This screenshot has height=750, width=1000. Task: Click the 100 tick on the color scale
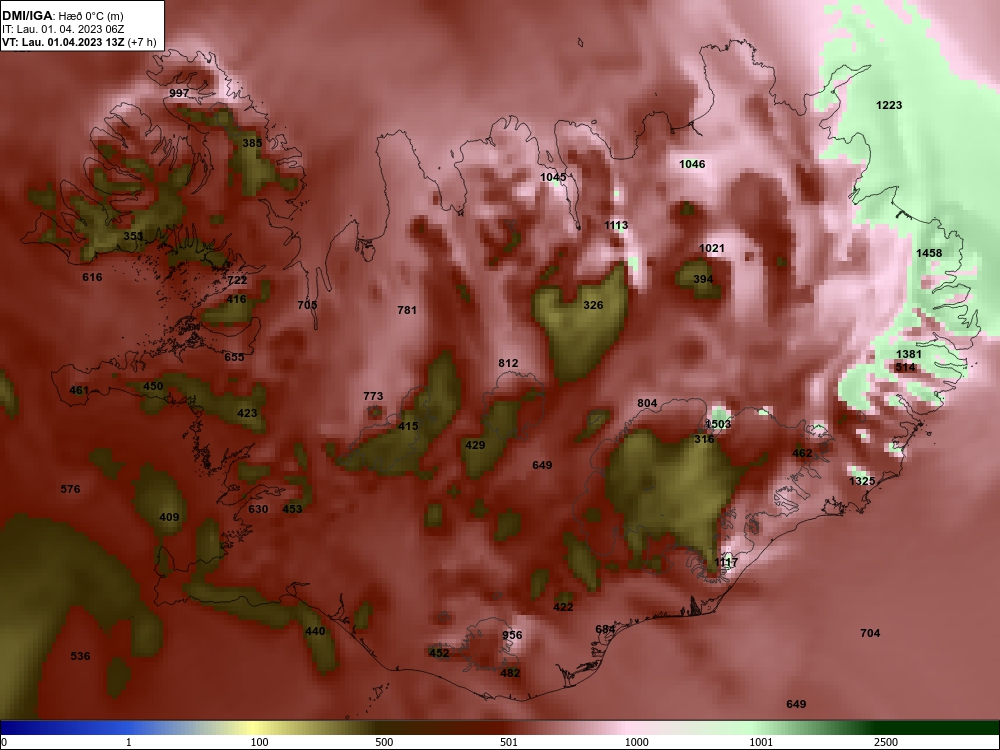(x=260, y=742)
